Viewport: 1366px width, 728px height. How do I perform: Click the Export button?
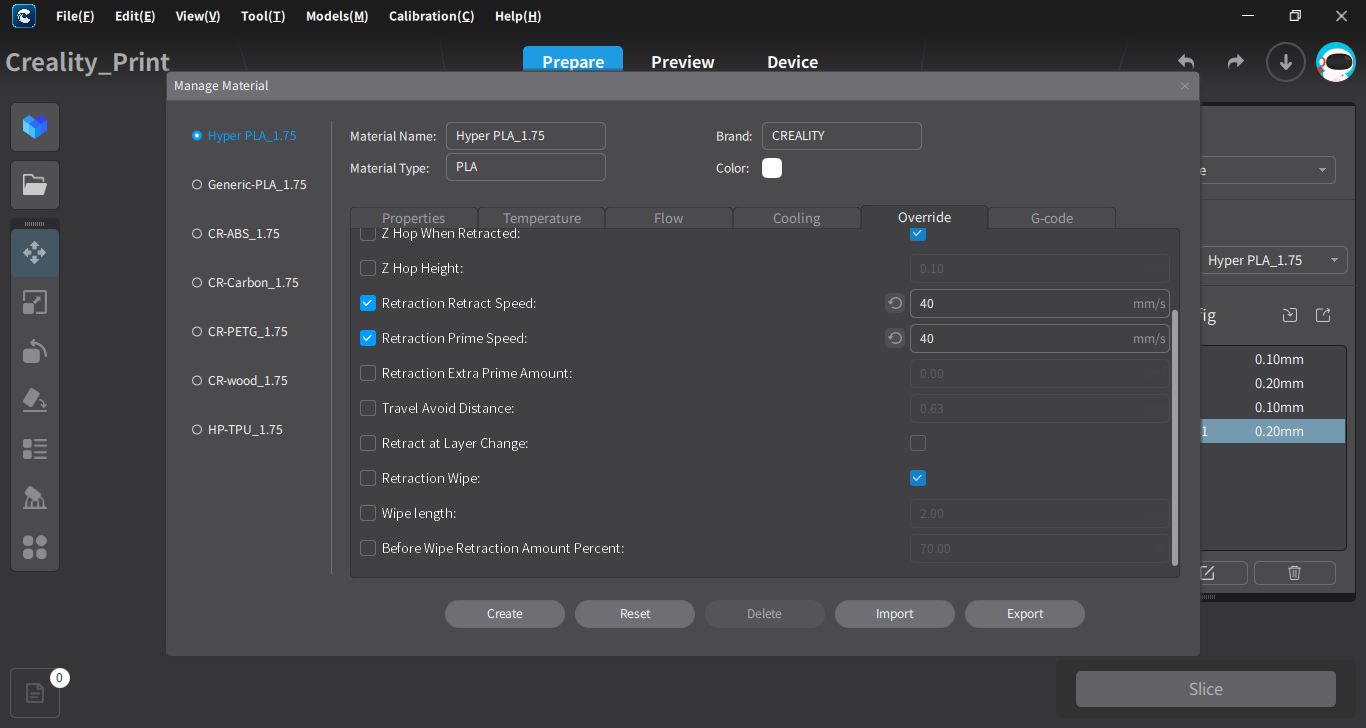1024,614
